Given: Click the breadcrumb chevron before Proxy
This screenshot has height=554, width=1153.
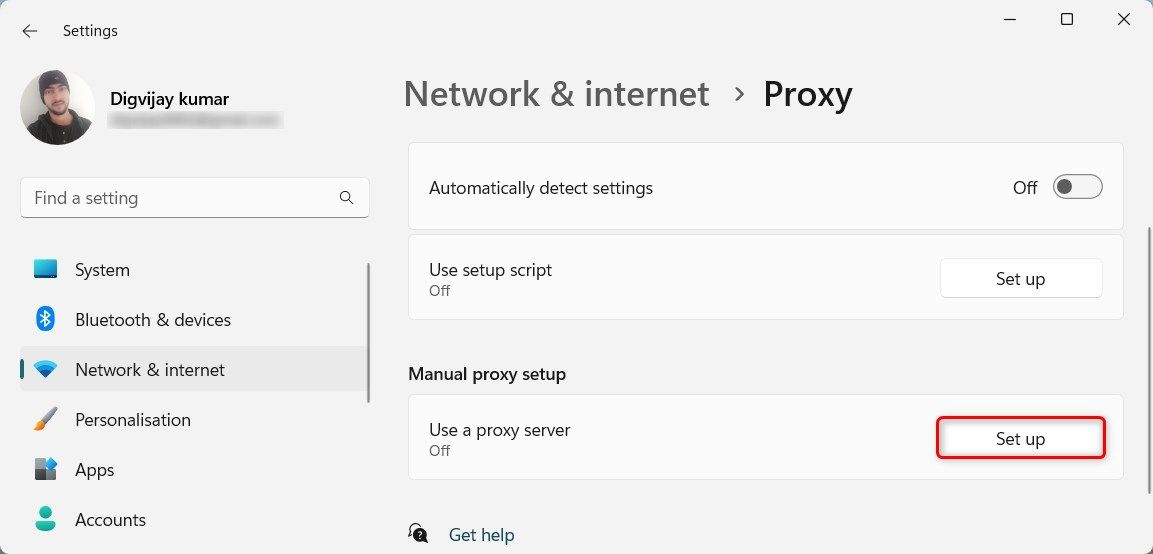Looking at the screenshot, I should coord(739,94).
